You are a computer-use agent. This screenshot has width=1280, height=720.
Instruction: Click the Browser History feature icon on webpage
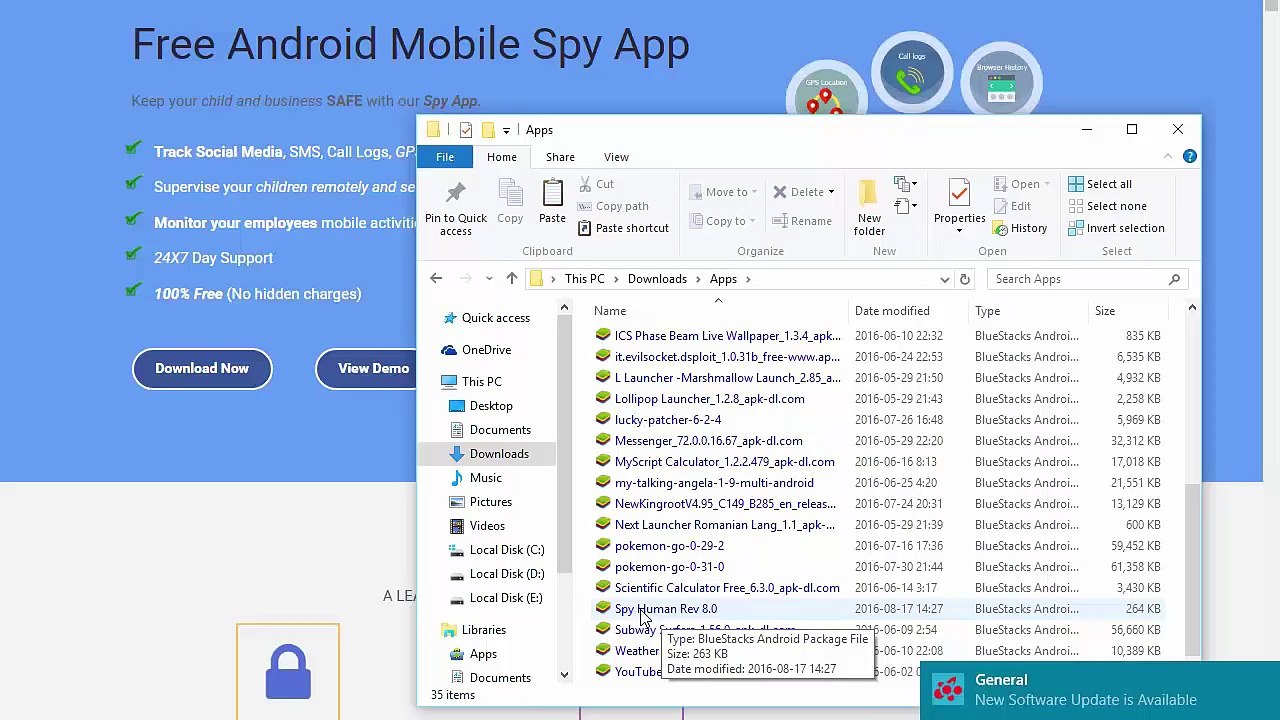pos(1001,83)
